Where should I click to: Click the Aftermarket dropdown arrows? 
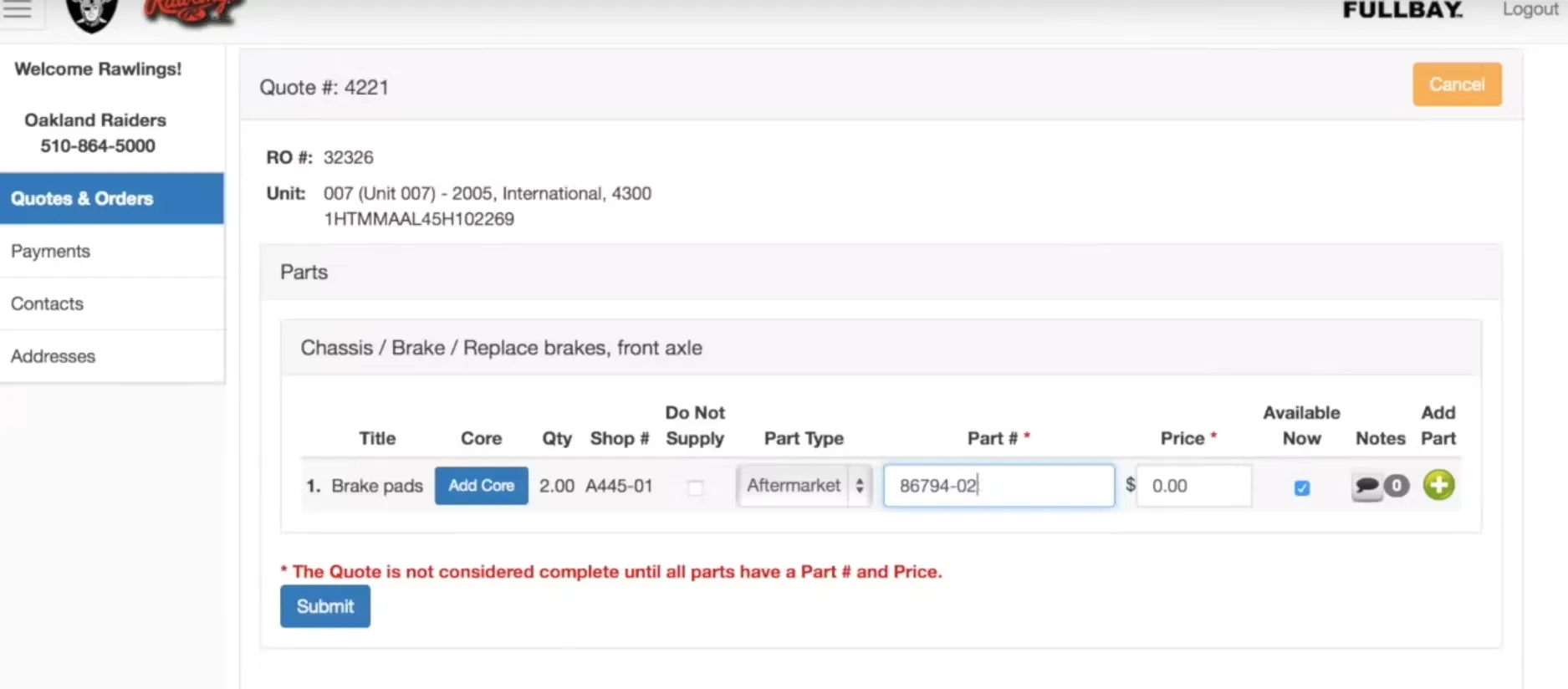tap(860, 486)
